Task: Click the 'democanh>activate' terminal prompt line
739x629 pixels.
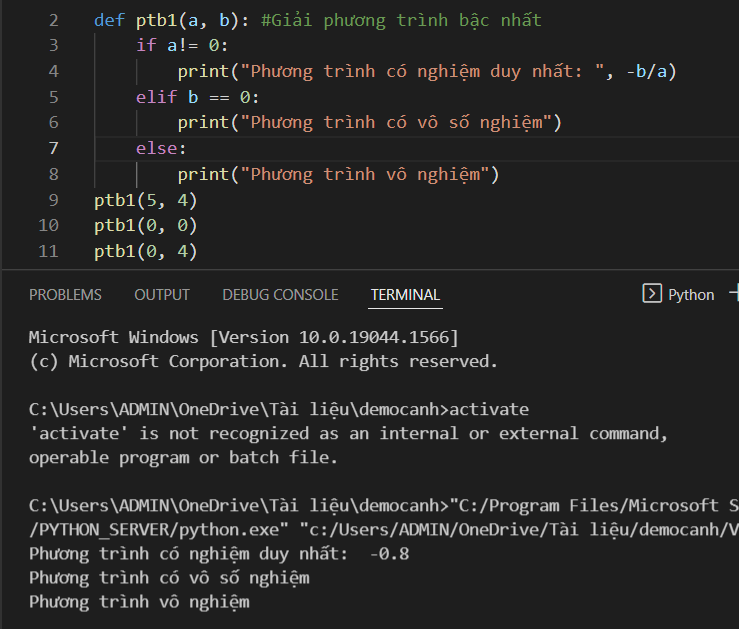Action: coord(279,409)
